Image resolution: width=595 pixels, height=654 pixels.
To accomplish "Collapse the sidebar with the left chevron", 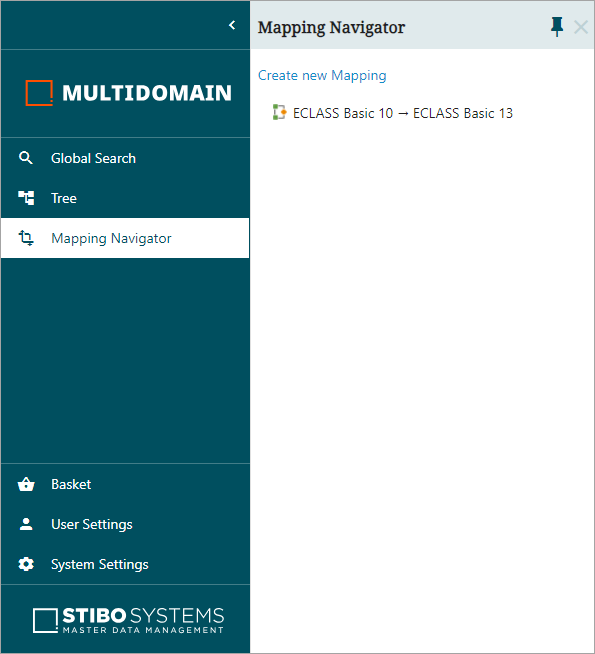I will coord(232,25).
